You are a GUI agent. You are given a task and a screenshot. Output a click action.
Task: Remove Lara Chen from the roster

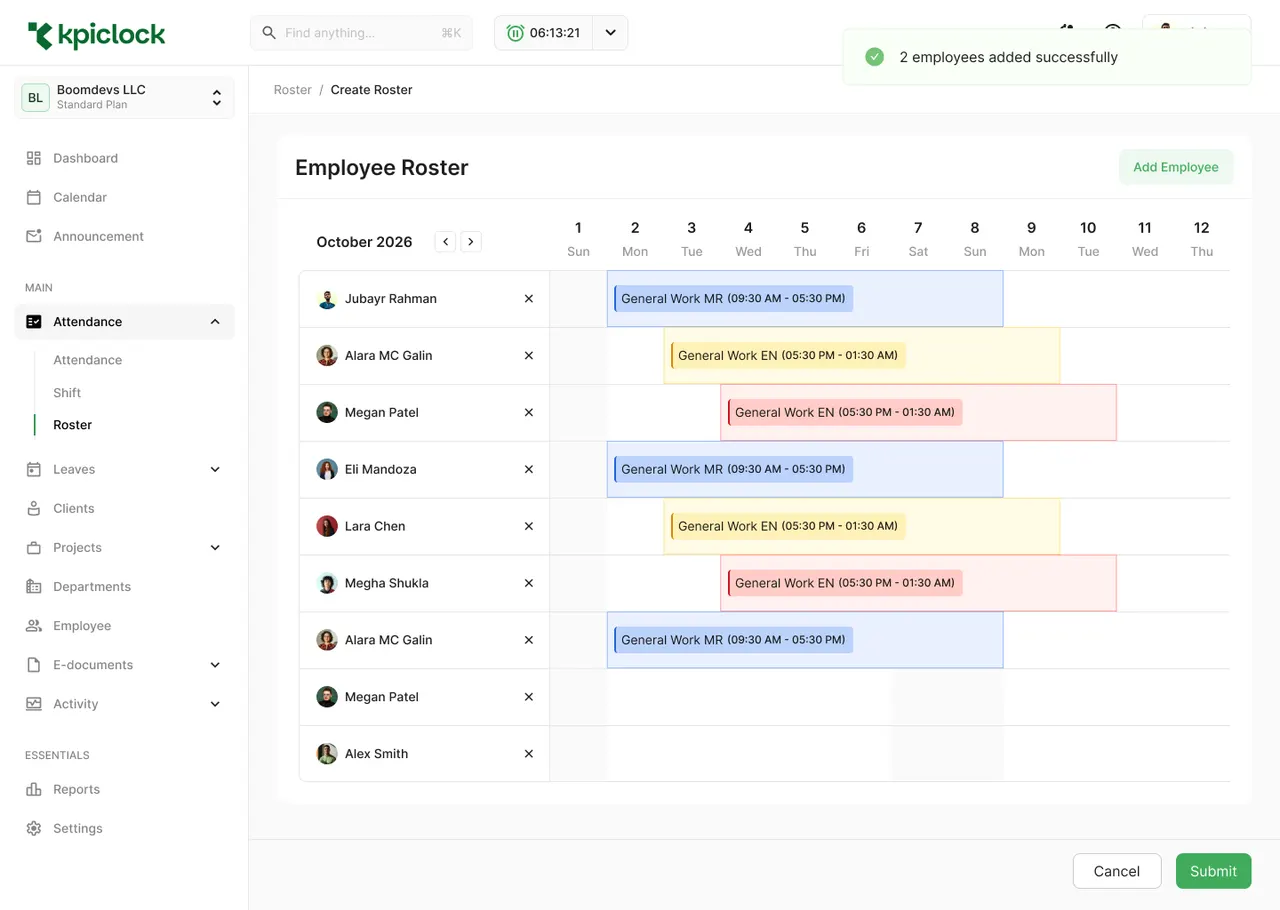(x=529, y=526)
